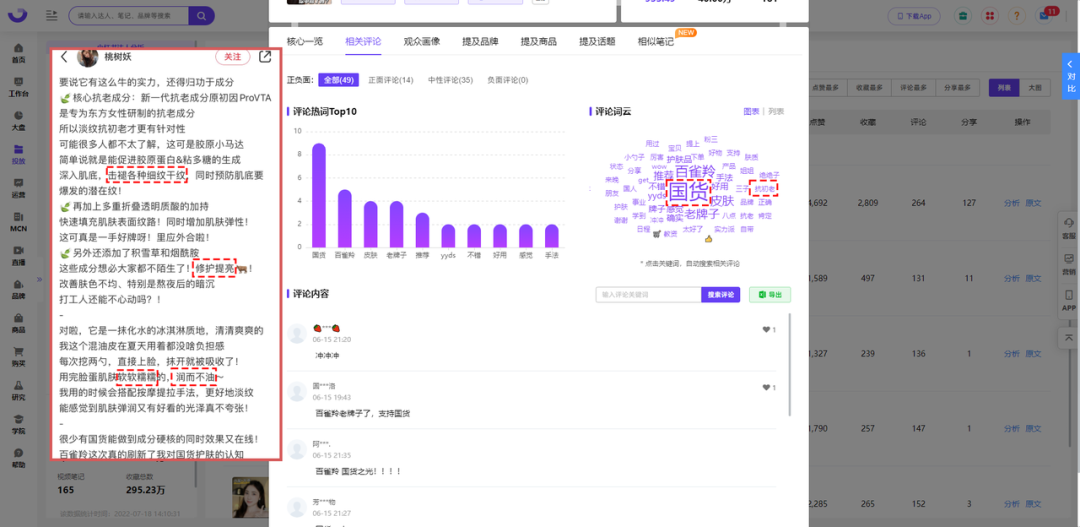Click 关注 follow button in 桃树妖 note
Image resolution: width=1080 pixels, height=527 pixels.
[x=233, y=57]
